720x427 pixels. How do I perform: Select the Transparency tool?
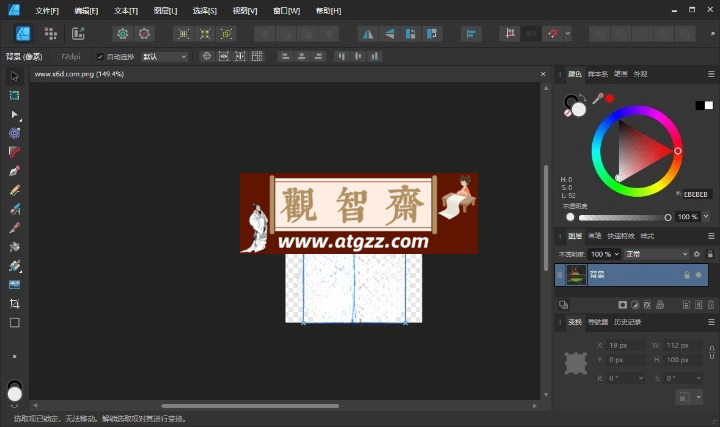(14, 266)
